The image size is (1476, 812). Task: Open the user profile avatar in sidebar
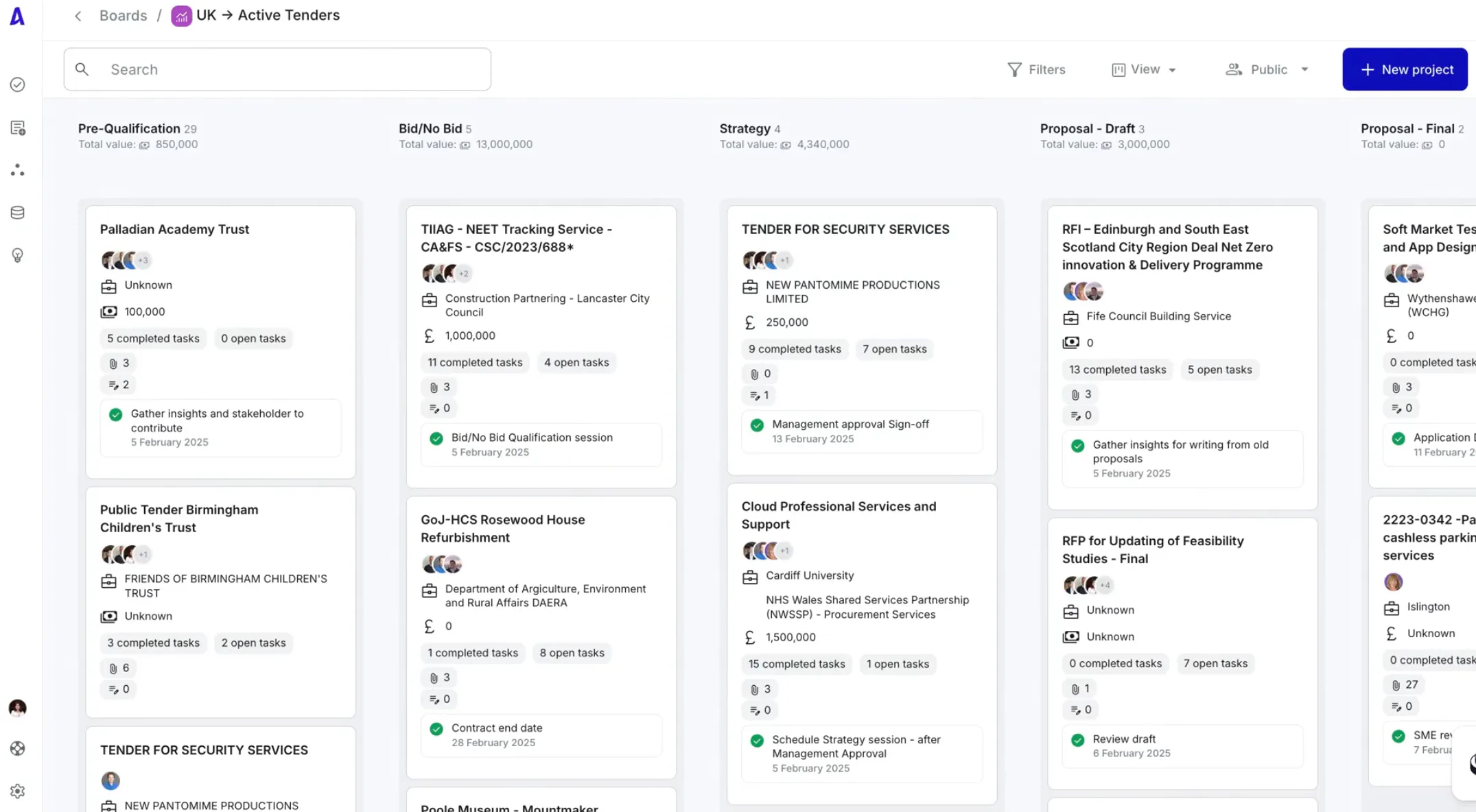(x=18, y=708)
